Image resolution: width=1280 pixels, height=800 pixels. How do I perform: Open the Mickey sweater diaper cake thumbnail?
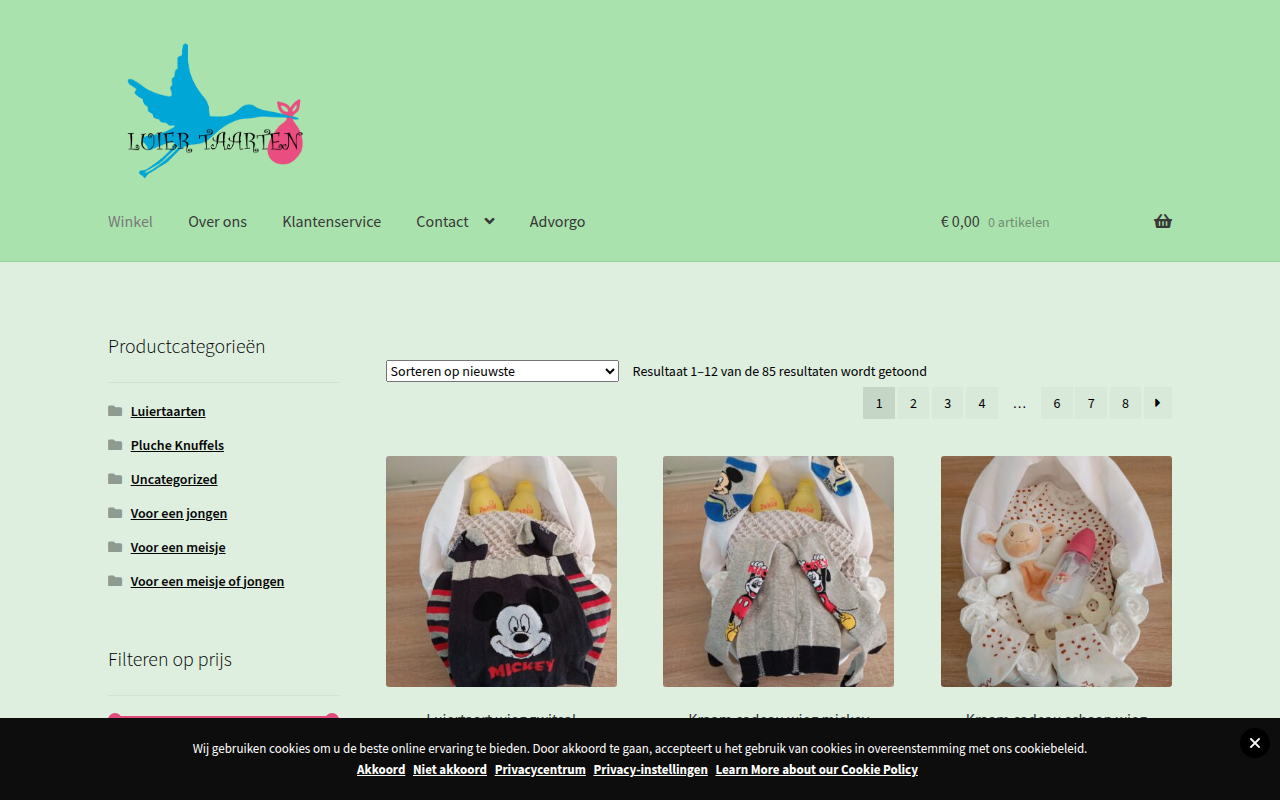tap(501, 571)
